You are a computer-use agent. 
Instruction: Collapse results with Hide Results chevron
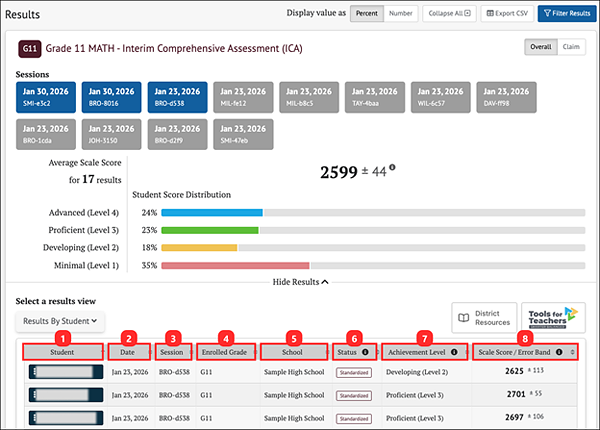point(325,282)
